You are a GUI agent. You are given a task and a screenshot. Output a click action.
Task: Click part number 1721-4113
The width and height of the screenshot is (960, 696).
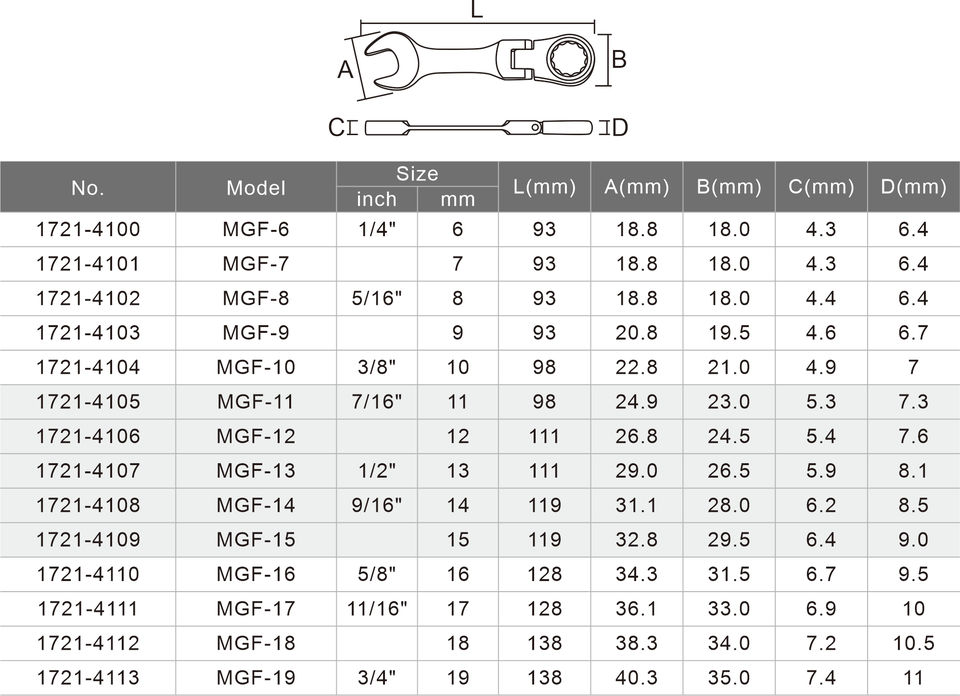pyautogui.click(x=88, y=678)
